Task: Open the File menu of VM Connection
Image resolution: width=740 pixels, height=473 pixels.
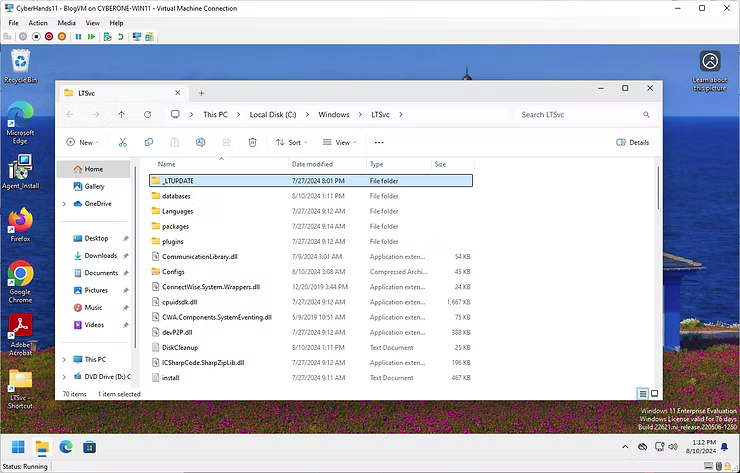Action: click(14, 23)
